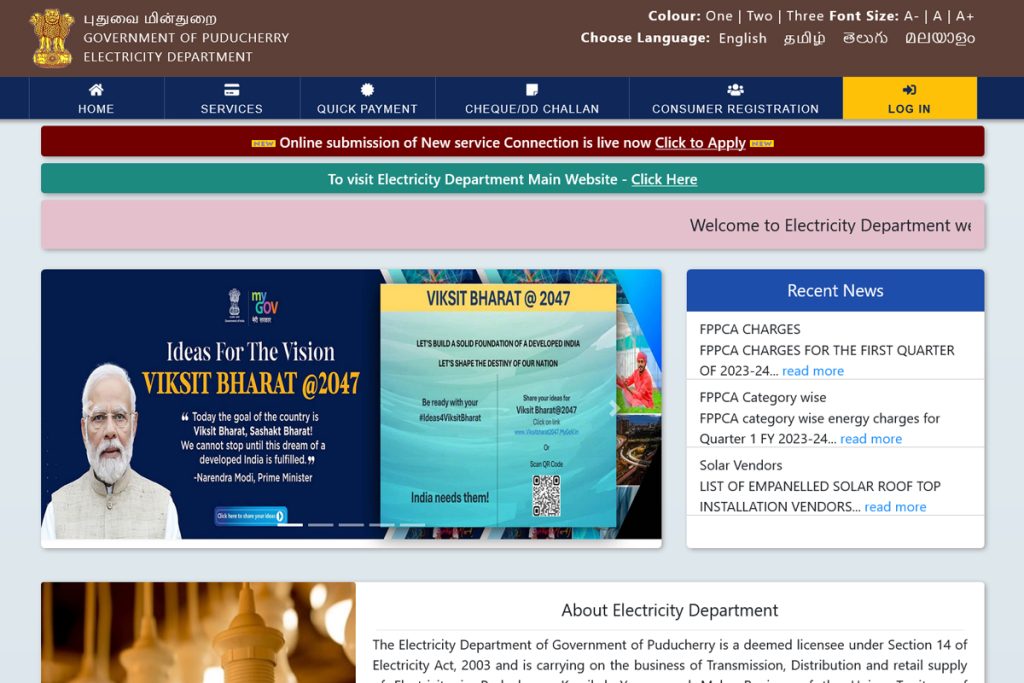Decrease font size with A-

tap(911, 16)
